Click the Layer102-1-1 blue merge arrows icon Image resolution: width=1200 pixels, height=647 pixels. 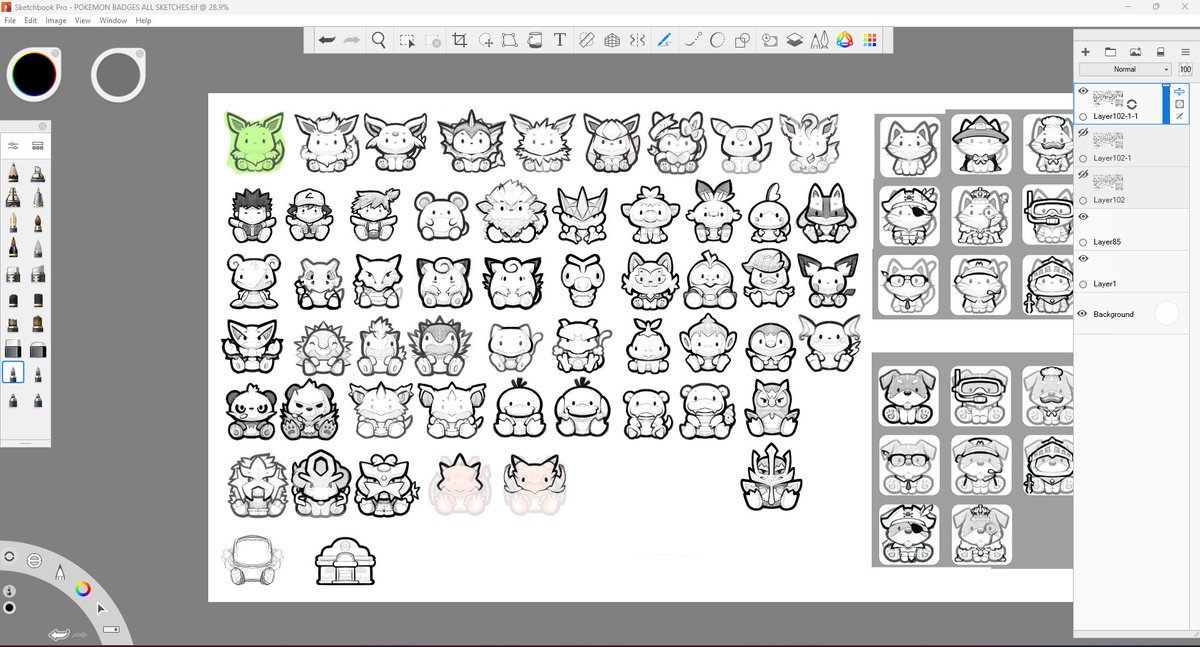[x=1180, y=91]
